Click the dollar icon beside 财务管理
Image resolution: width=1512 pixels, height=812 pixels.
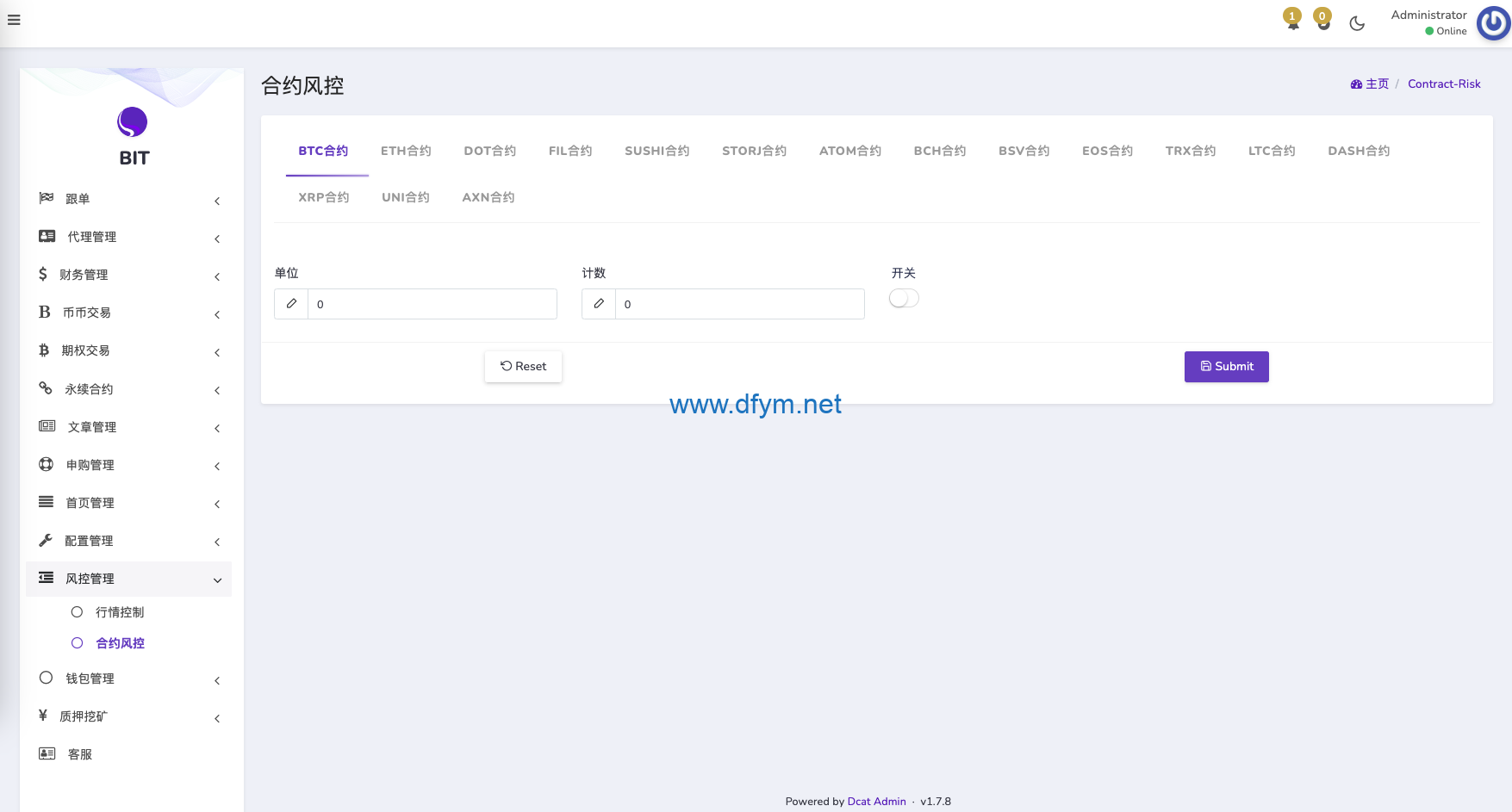coord(43,274)
